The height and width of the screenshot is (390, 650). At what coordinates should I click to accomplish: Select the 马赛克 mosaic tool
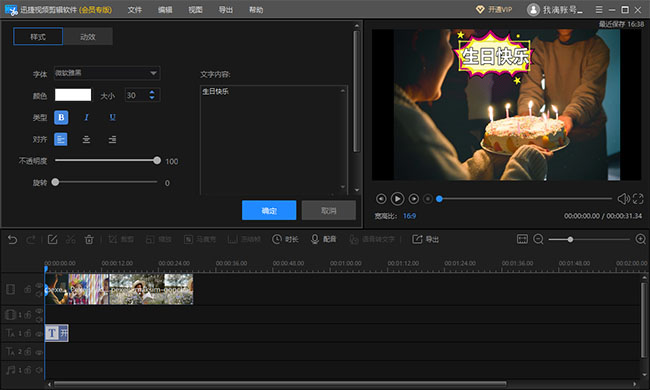pyautogui.click(x=200, y=240)
